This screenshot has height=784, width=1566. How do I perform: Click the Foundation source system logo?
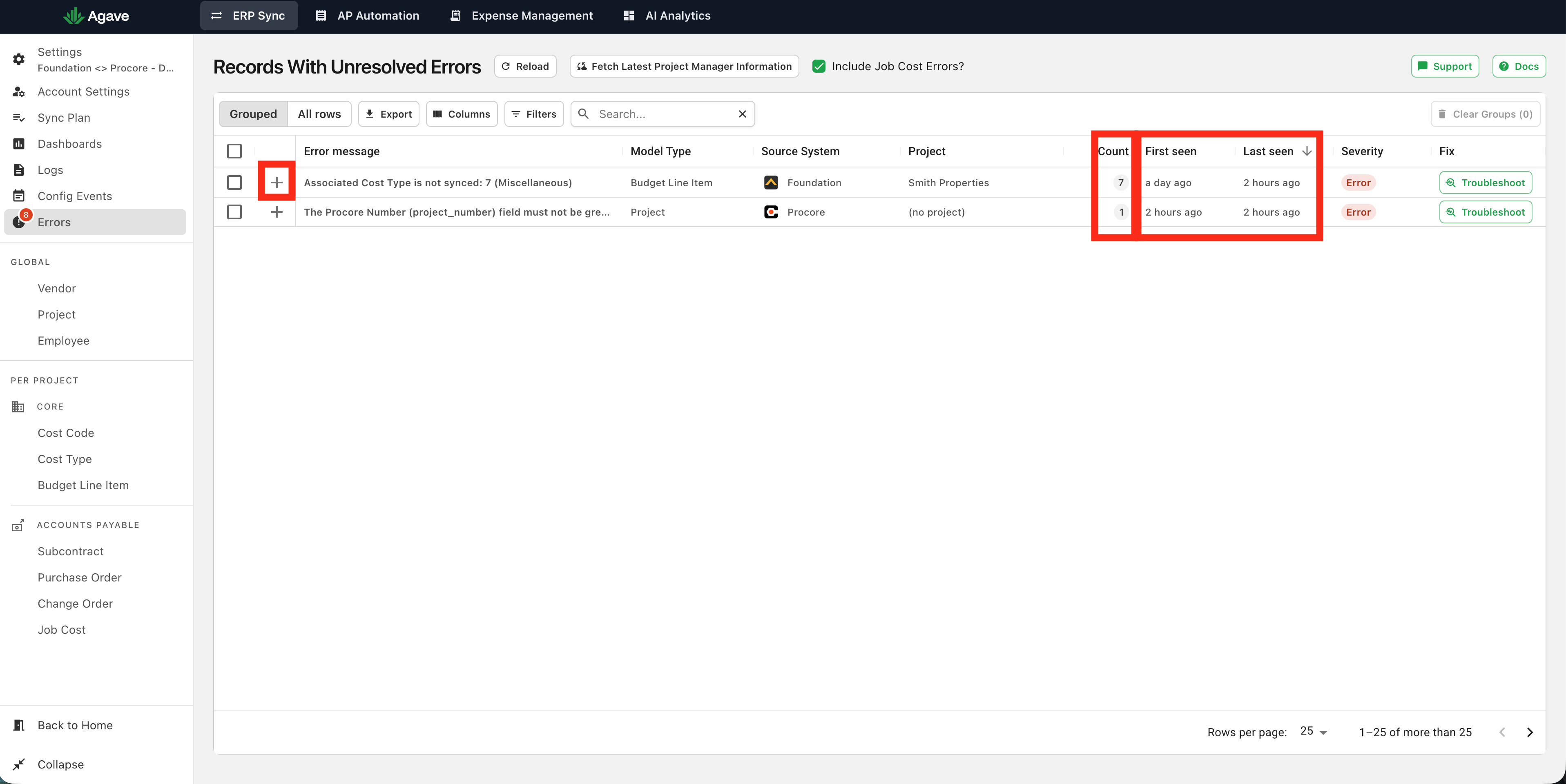(x=771, y=183)
